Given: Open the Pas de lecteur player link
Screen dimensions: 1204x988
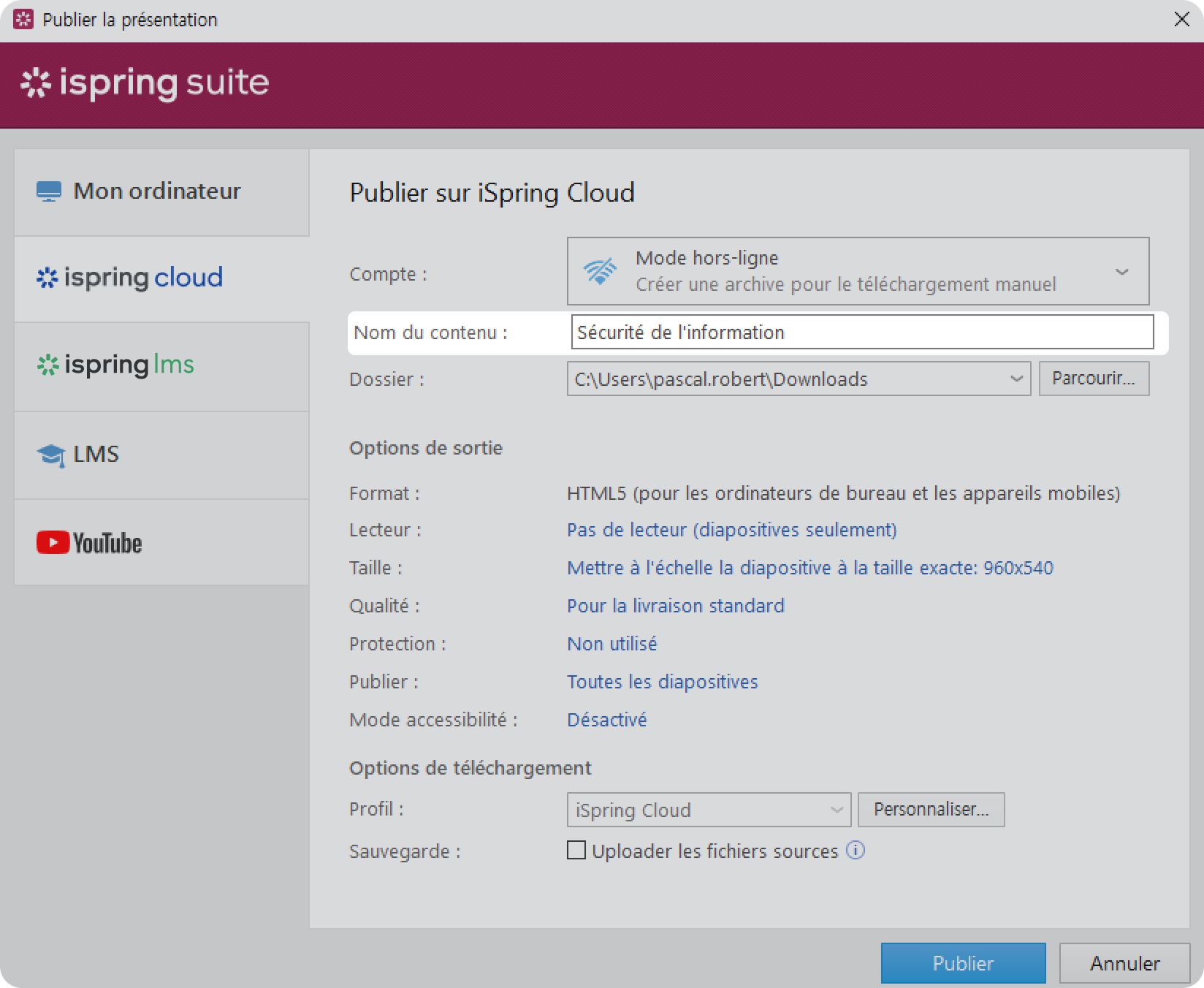Looking at the screenshot, I should 731,530.
